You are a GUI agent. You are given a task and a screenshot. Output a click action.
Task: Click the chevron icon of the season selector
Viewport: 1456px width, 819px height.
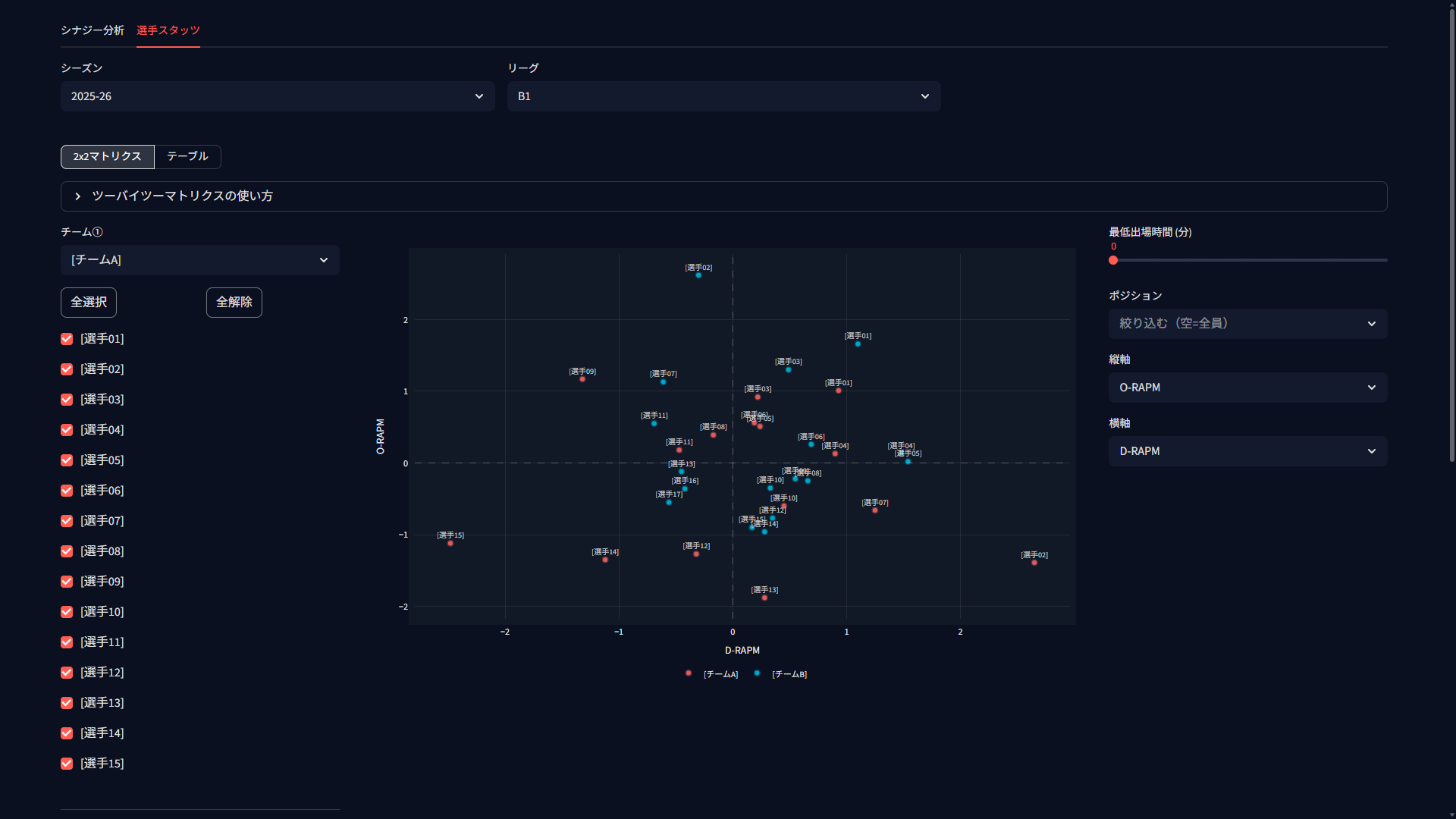point(479,96)
